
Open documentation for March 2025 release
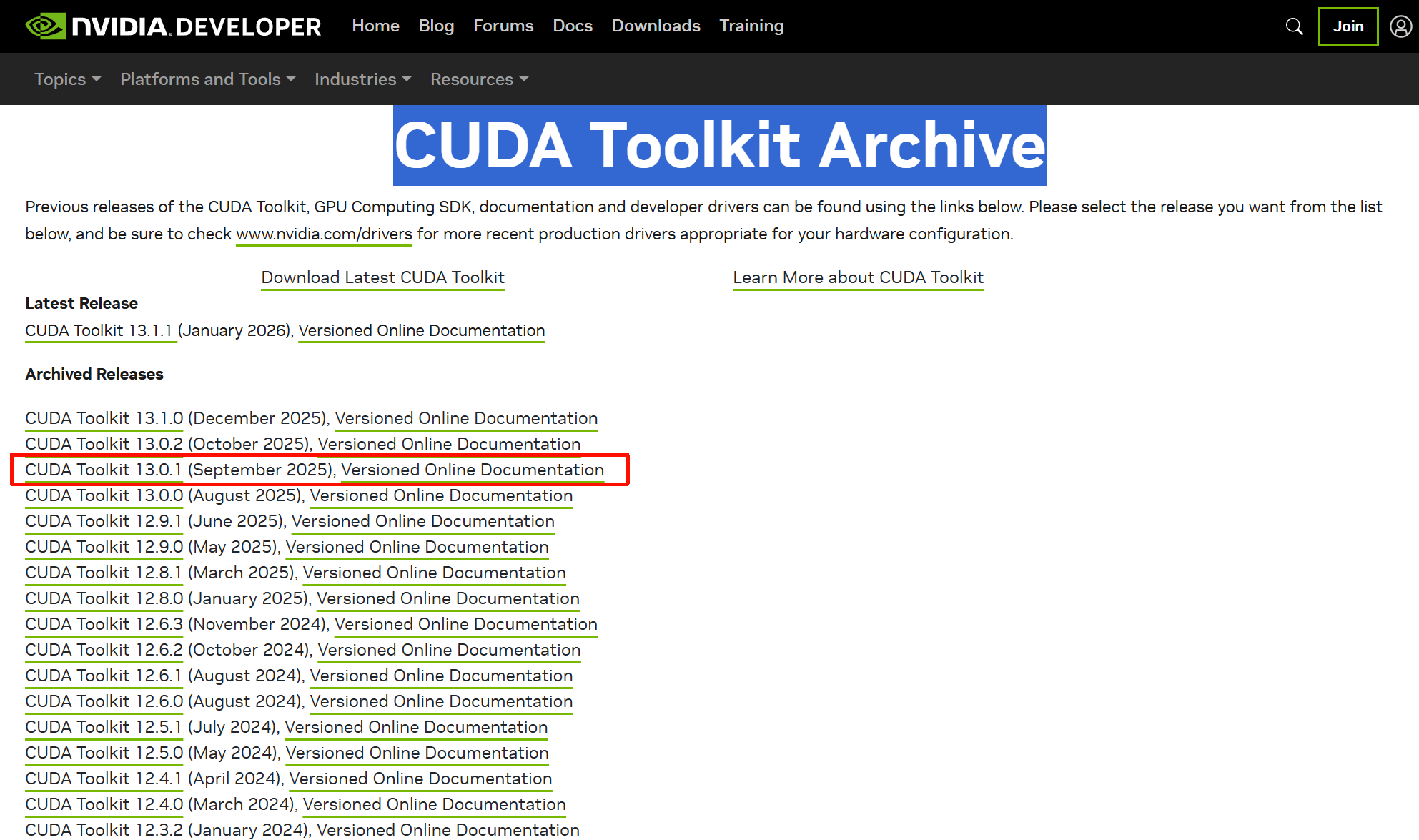point(434,573)
